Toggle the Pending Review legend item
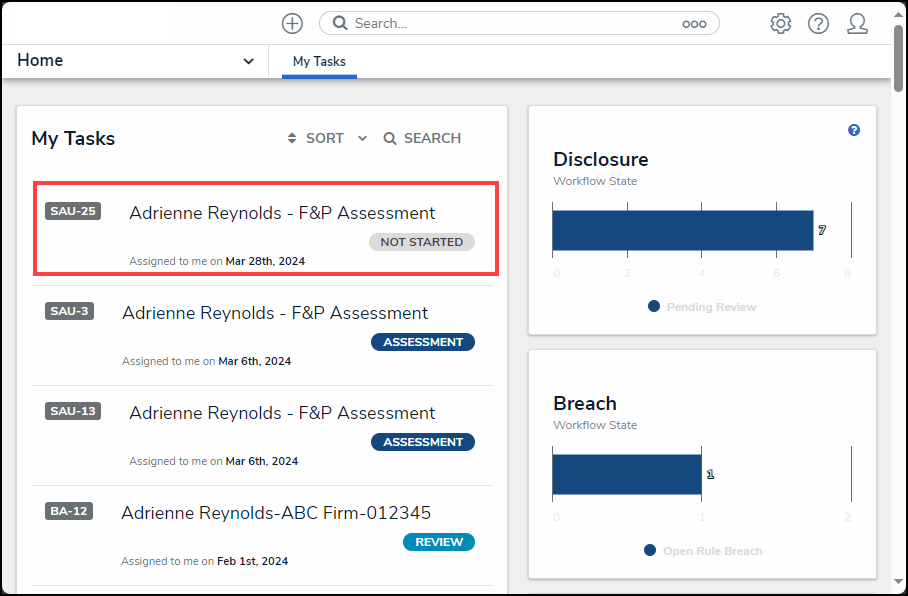 pyautogui.click(x=701, y=307)
